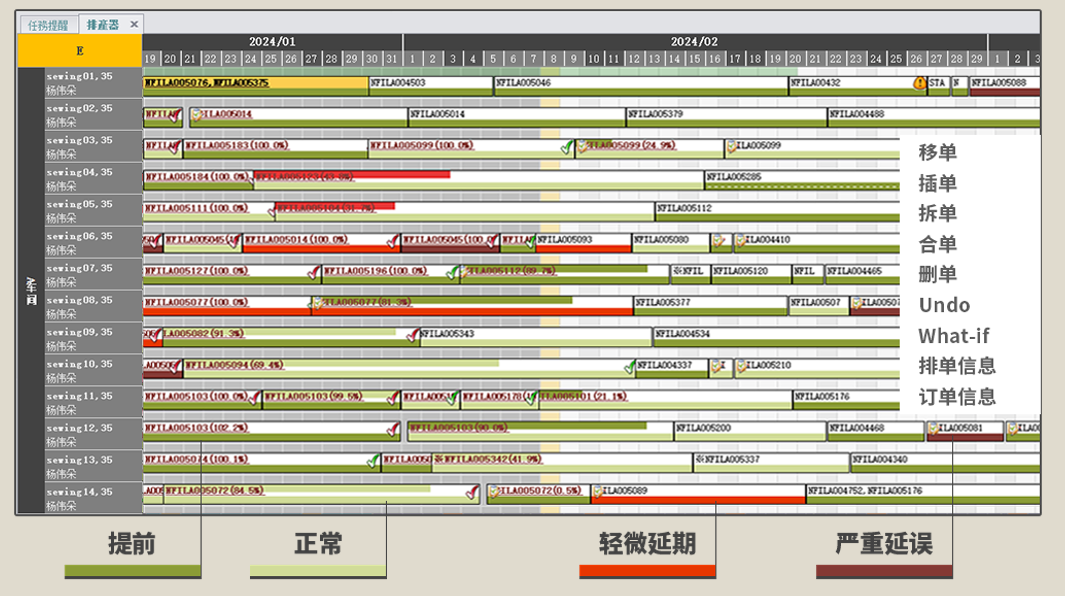Close the 排産器 tab

[x=135, y=24]
